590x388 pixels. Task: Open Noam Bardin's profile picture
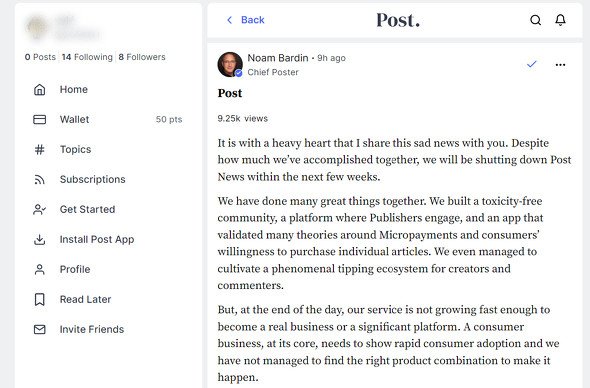(x=230, y=64)
